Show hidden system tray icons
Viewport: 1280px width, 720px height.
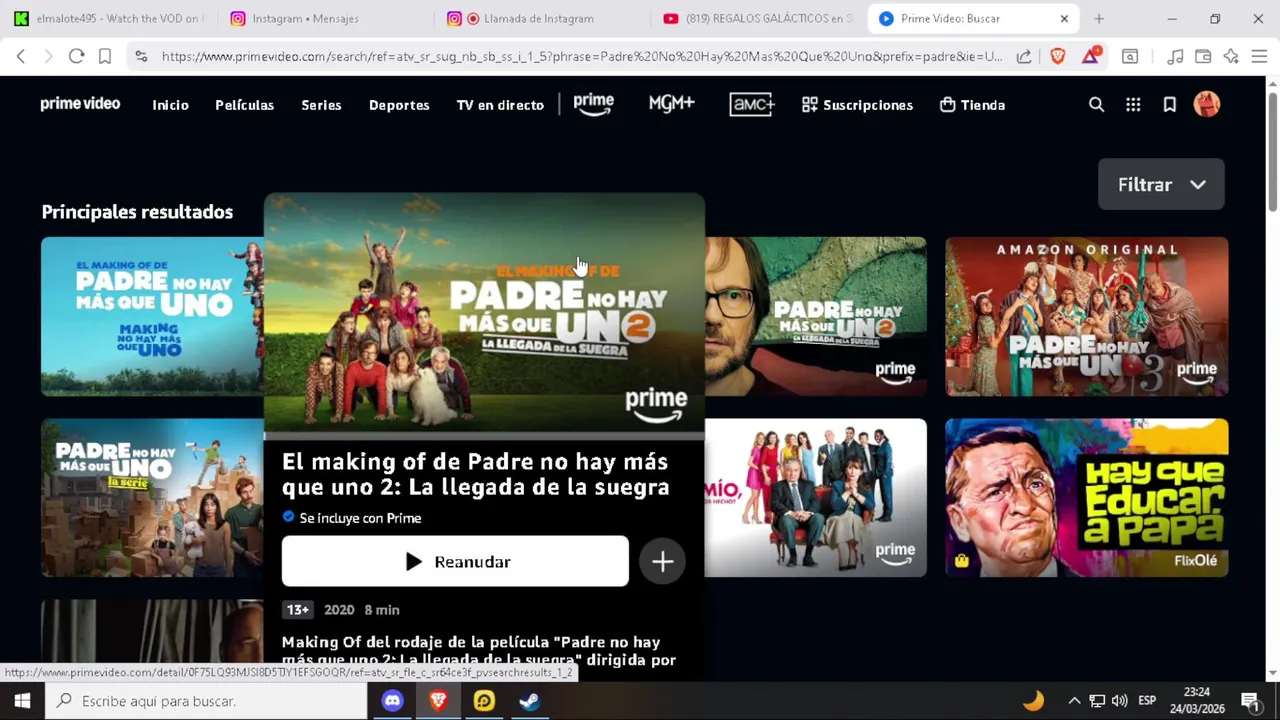pyautogui.click(x=1074, y=701)
